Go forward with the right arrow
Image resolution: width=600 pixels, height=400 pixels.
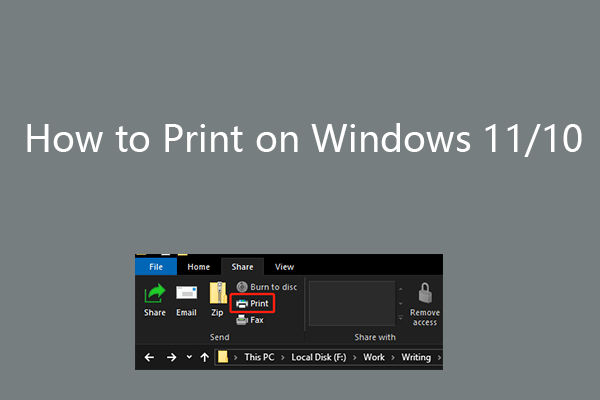pos(171,358)
